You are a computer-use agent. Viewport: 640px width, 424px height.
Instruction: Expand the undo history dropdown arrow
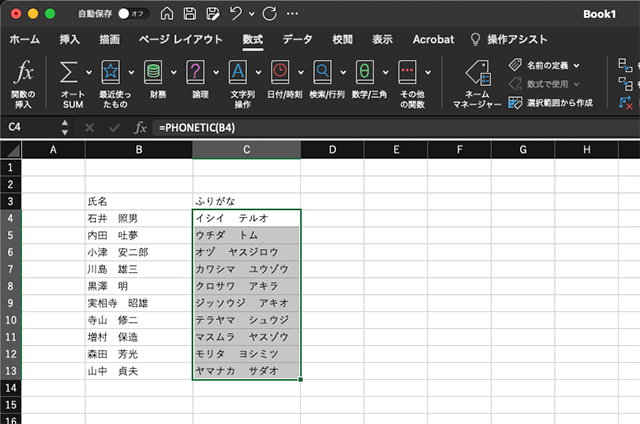[253, 15]
